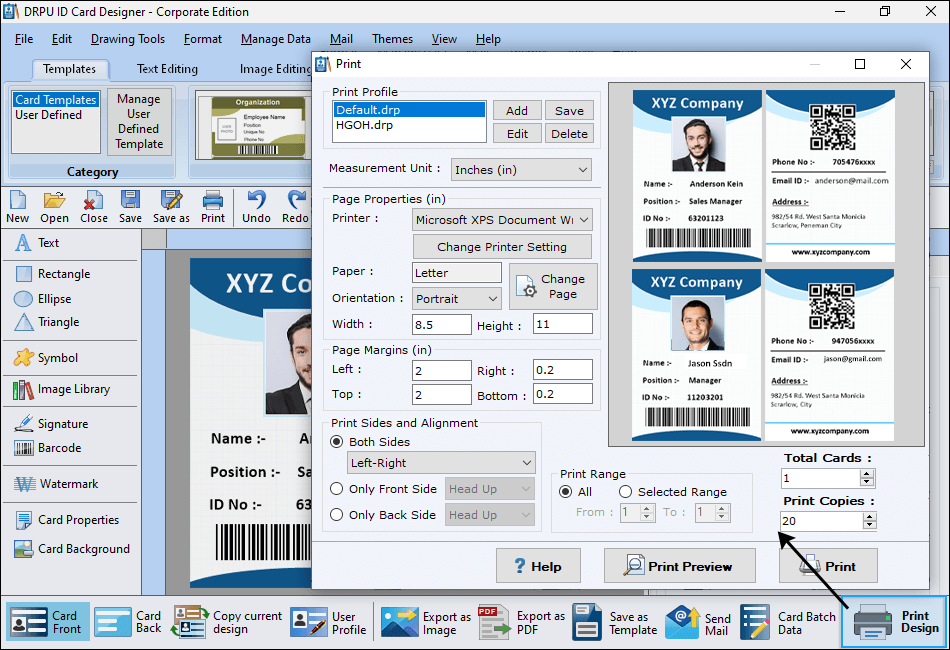
Task: Click Change Page button
Action: pos(553,287)
